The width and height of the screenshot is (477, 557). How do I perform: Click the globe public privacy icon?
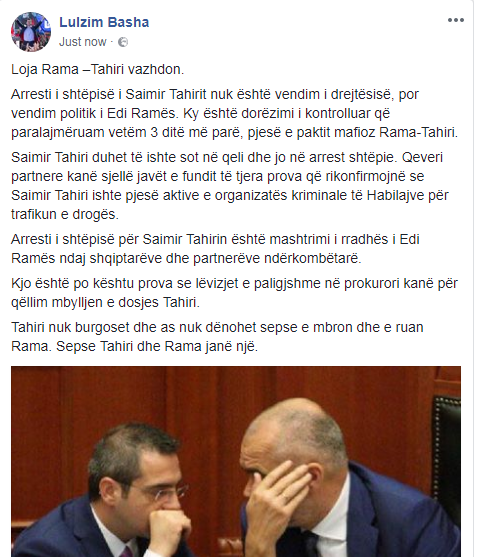(x=123, y=42)
